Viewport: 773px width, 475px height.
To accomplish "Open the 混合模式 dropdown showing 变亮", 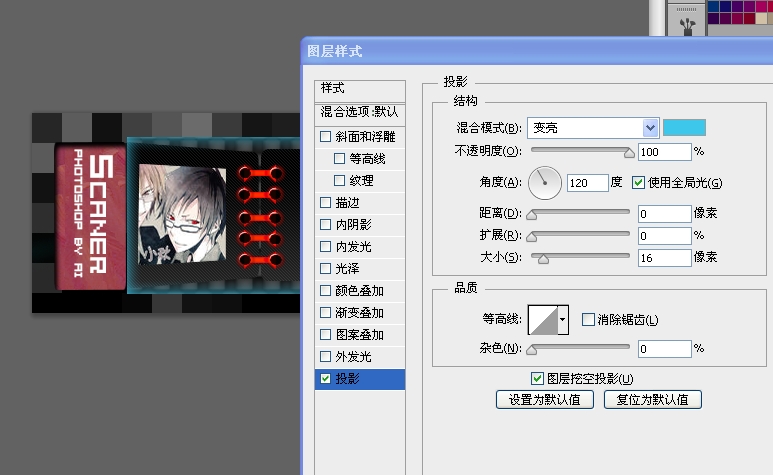I will point(593,128).
